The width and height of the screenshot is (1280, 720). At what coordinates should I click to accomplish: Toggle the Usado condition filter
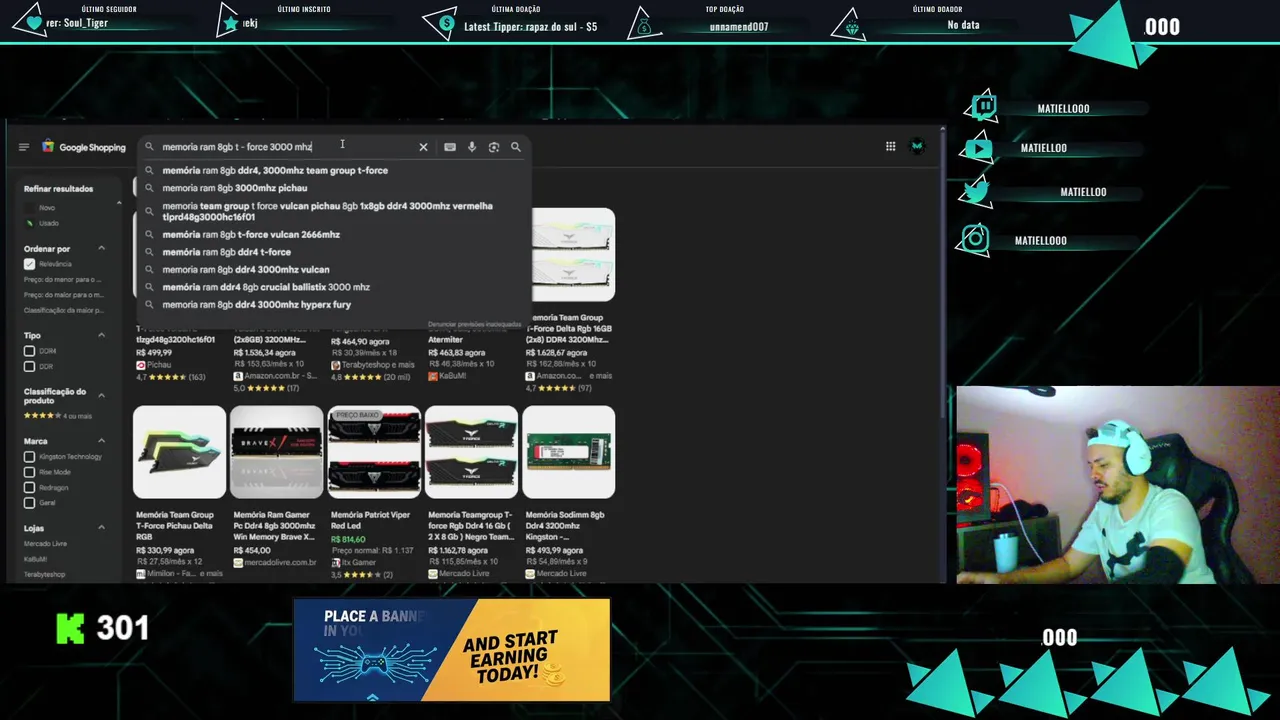click(x=29, y=223)
